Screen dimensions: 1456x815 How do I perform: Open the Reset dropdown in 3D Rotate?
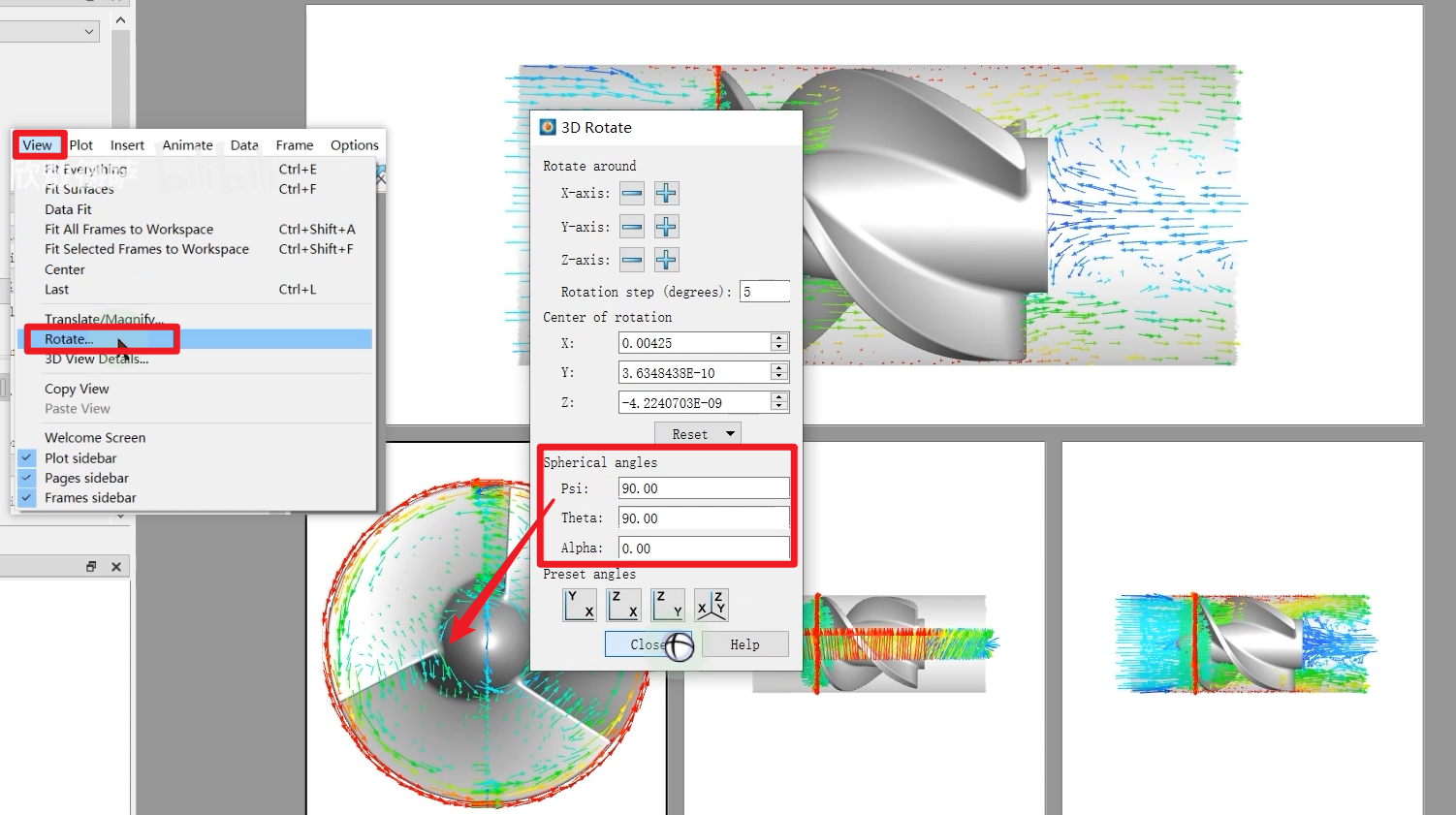730,434
